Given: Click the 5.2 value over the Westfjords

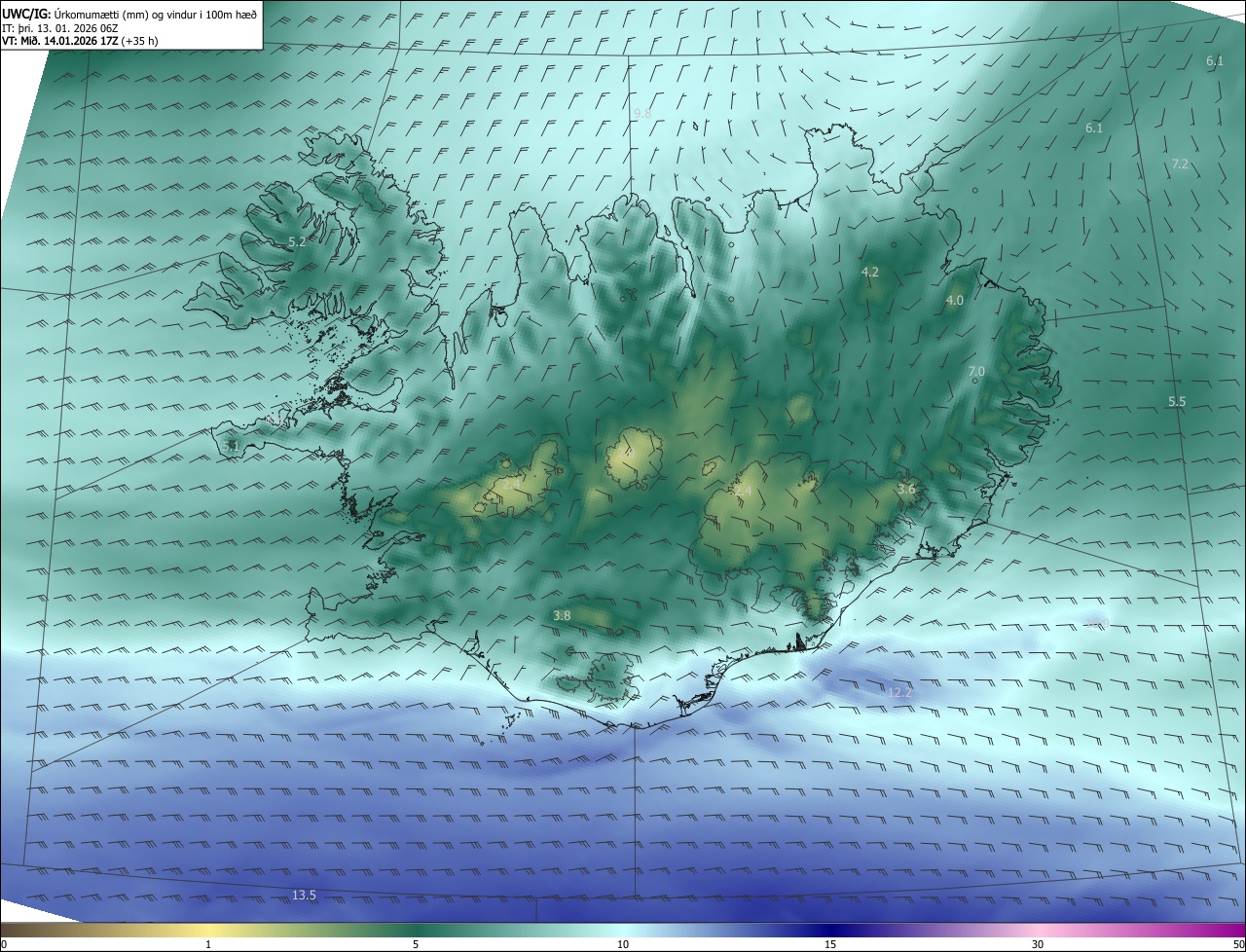Looking at the screenshot, I should (x=298, y=241).
